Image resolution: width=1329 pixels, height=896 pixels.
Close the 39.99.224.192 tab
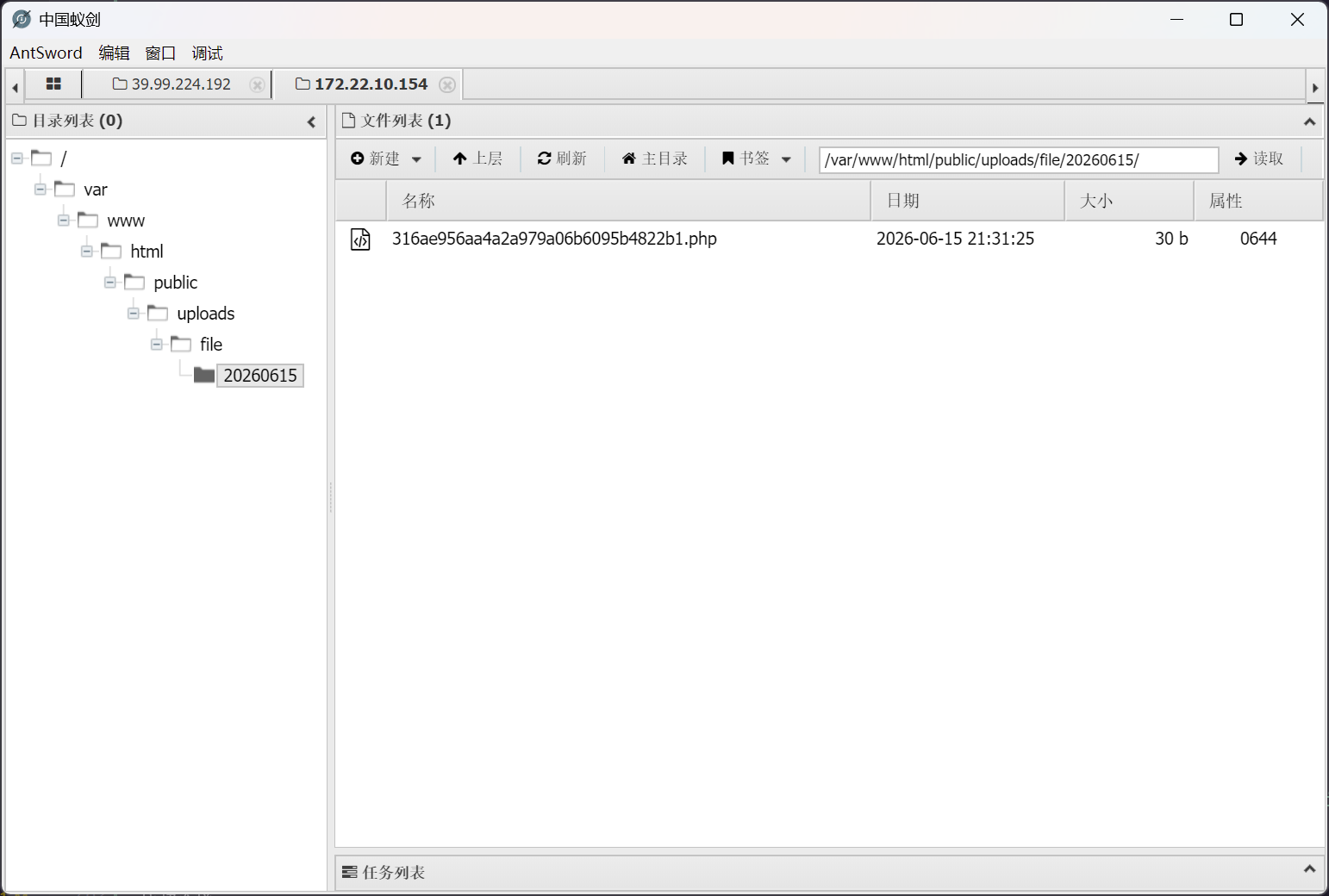pos(257,84)
